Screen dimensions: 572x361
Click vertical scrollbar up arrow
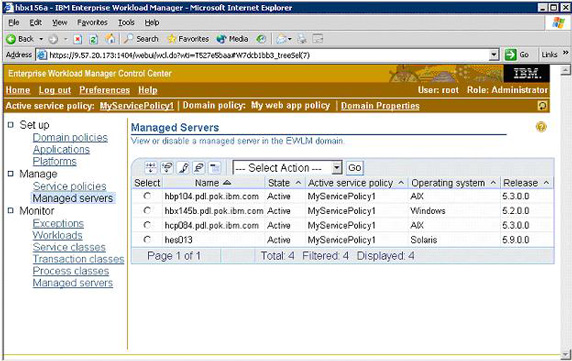(x=565, y=70)
